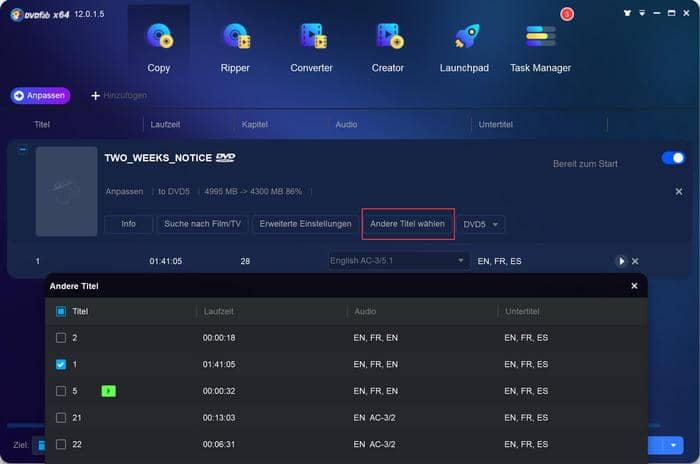Toggle the Bereit zum Start switch
Image resolution: width=700 pixels, height=464 pixels.
(673, 158)
